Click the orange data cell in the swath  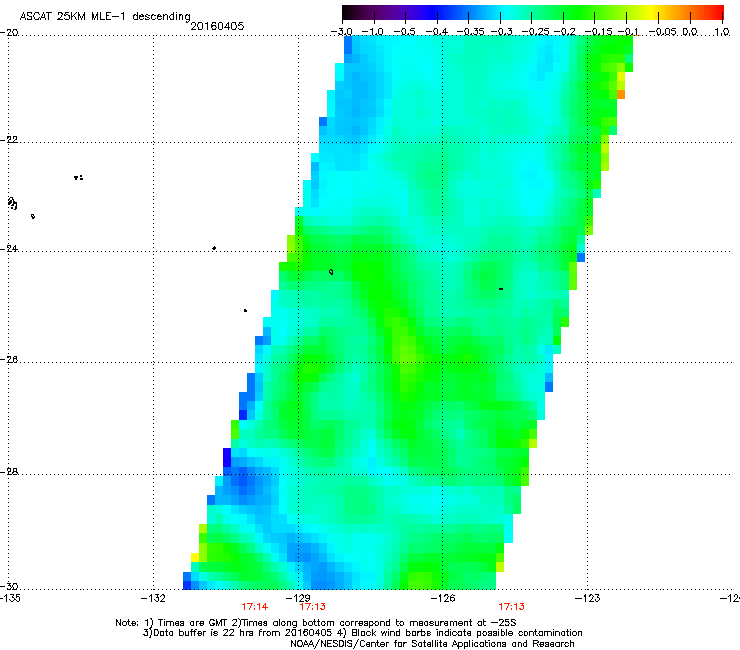click(x=621, y=94)
